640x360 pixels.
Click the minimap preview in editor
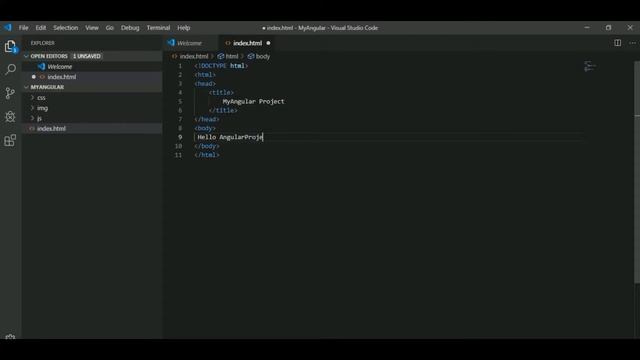point(590,66)
